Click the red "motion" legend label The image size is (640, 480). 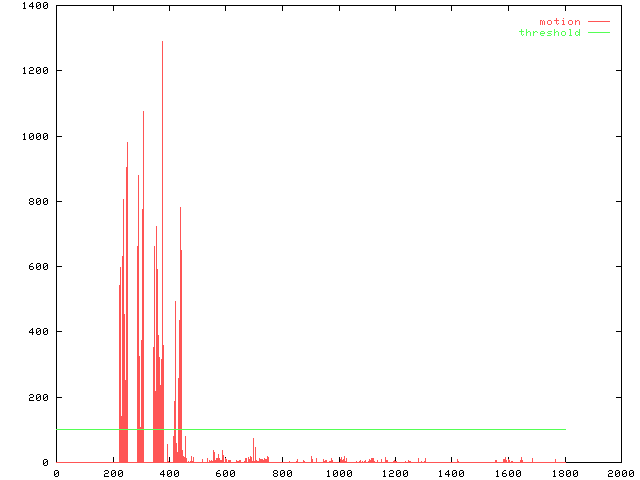click(559, 21)
